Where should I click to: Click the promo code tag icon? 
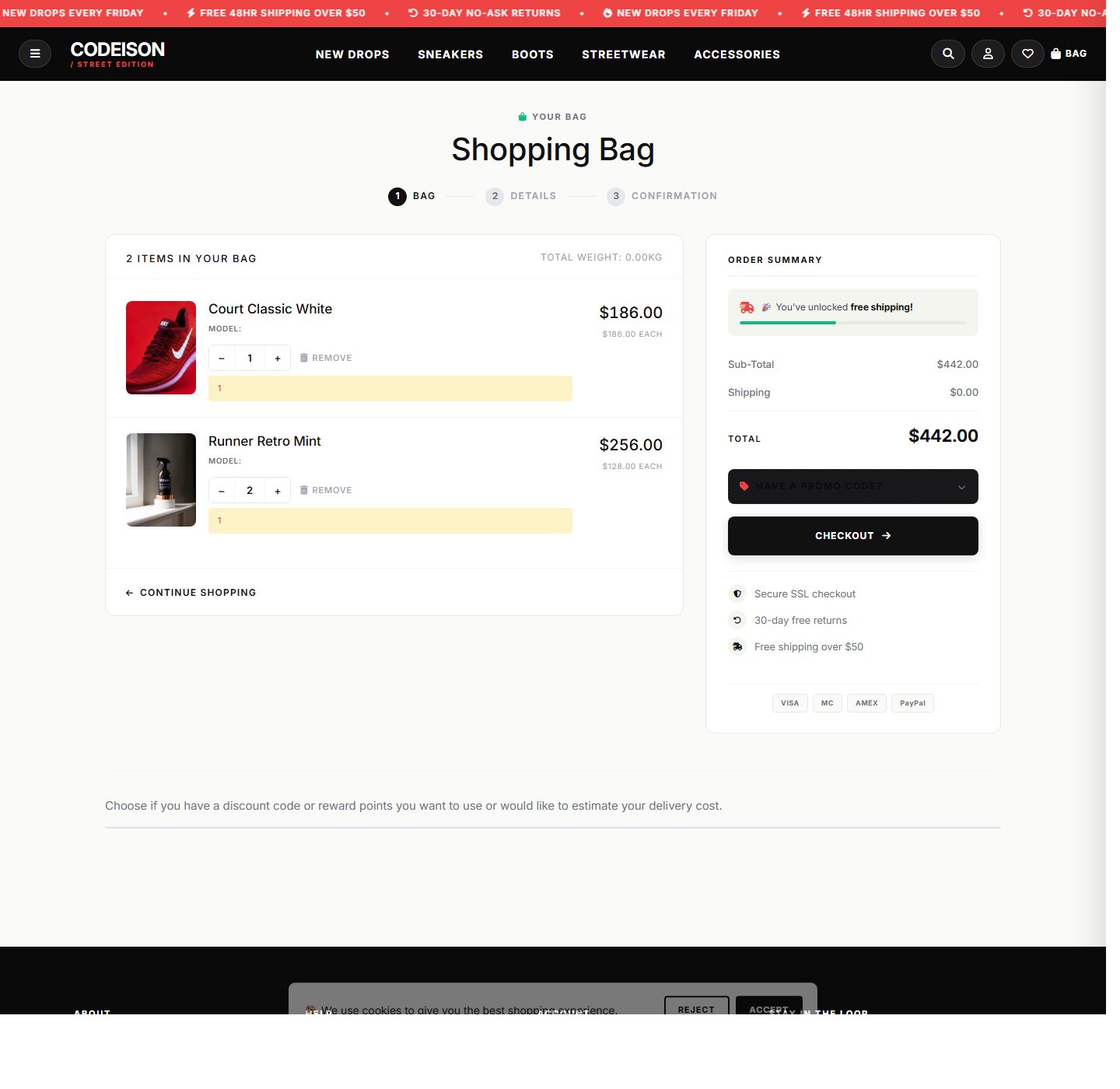744,486
